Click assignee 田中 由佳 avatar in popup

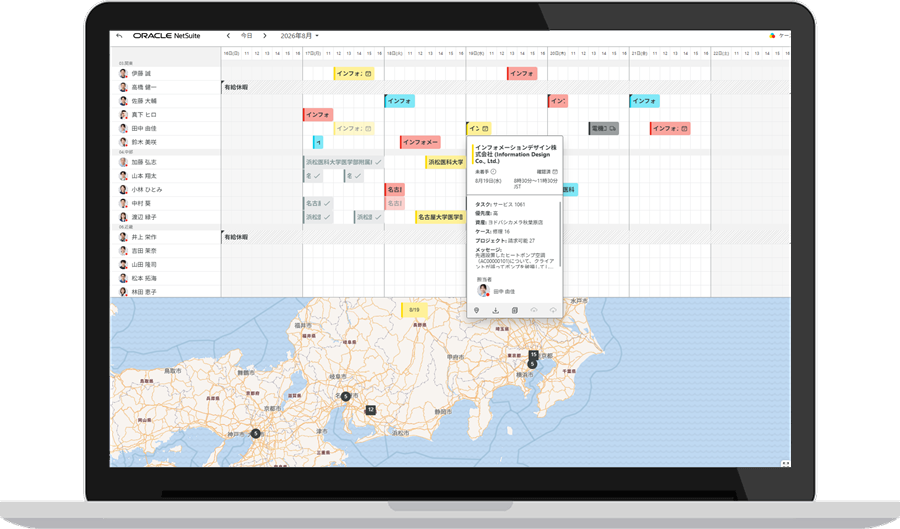point(483,291)
